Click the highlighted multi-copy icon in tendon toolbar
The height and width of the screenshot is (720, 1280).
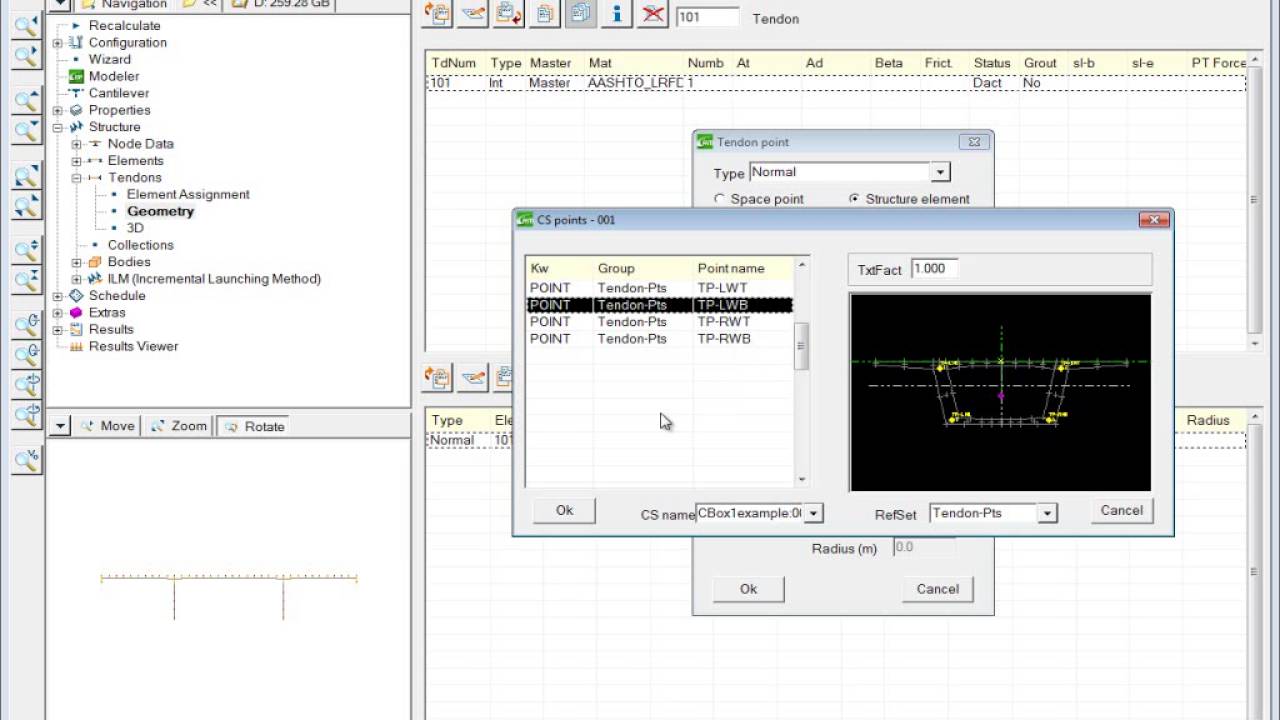[581, 13]
